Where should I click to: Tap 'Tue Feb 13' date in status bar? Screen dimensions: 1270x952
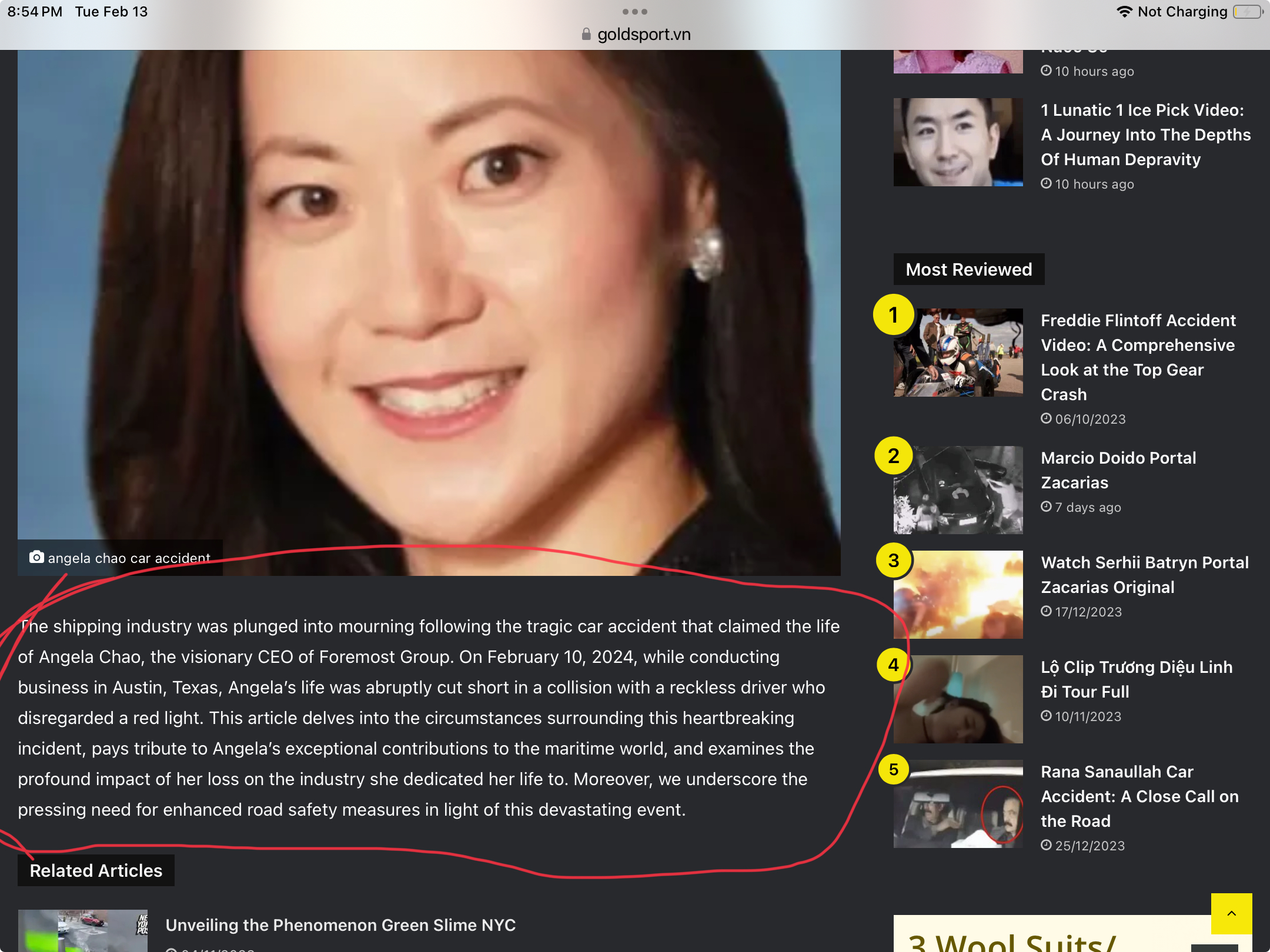point(111,12)
